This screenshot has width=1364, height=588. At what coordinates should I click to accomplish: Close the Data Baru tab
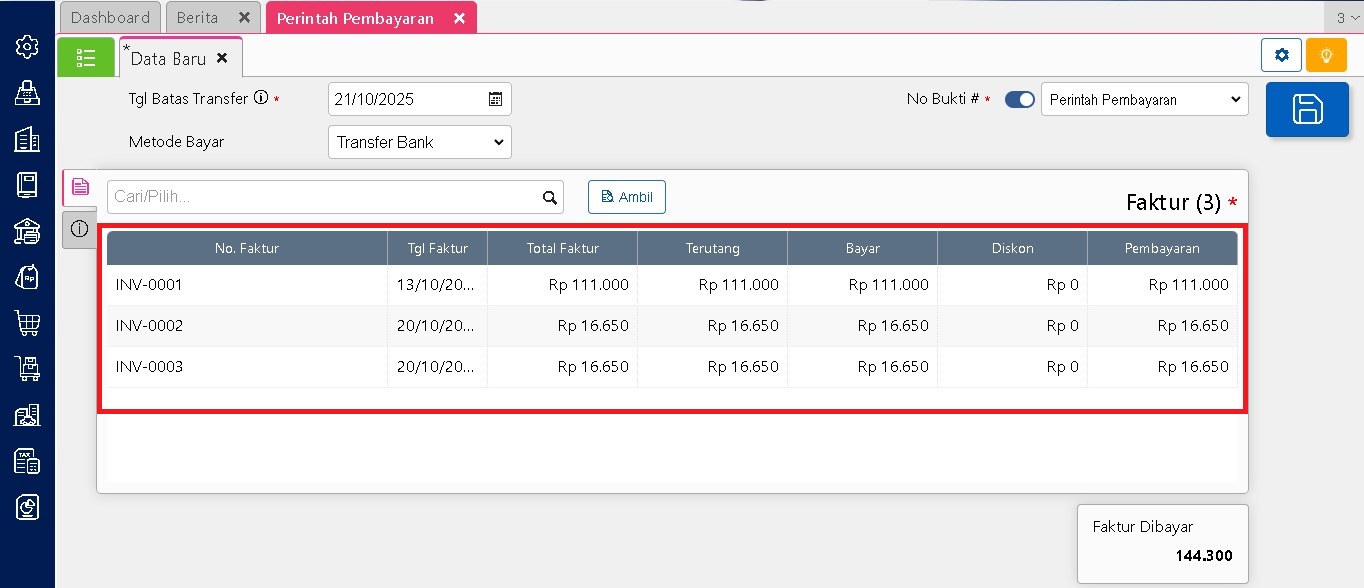(222, 59)
